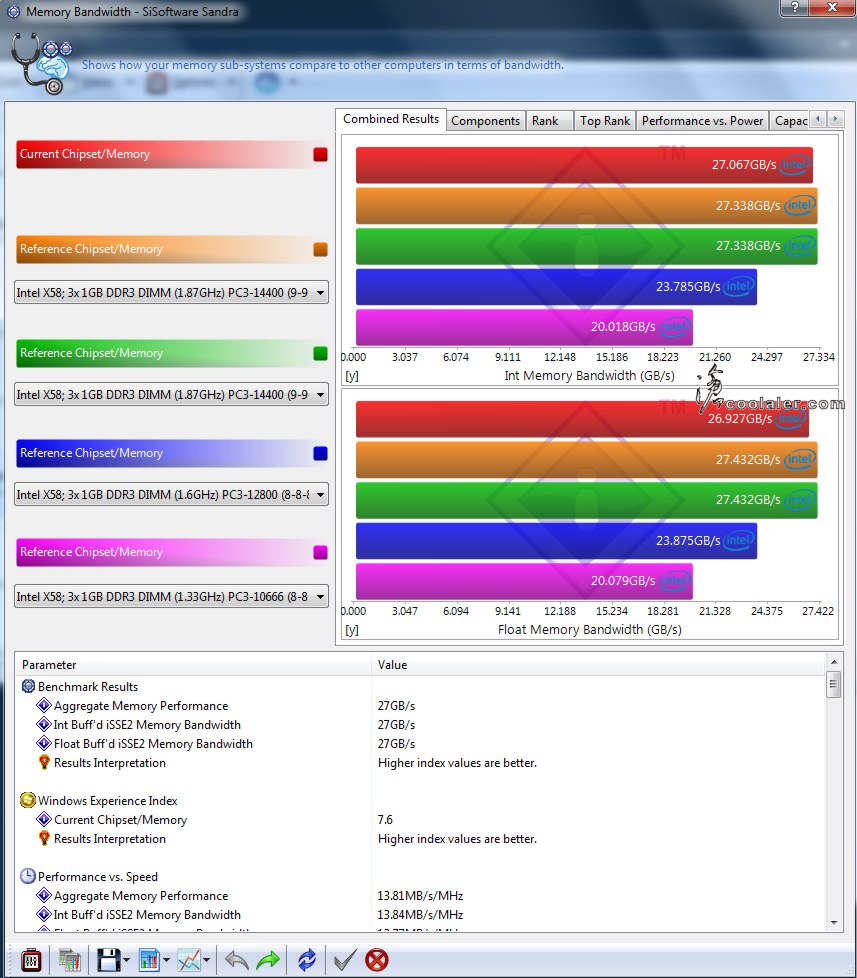Click the red Current Chipset/Memory color swatch
Viewport: 857px width, 978px height.
[x=320, y=155]
